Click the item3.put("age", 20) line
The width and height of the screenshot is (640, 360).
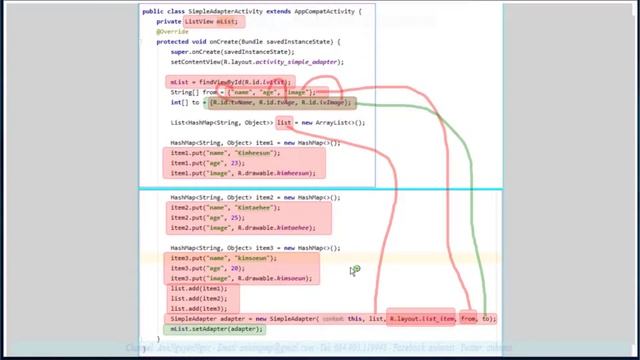coord(207,269)
